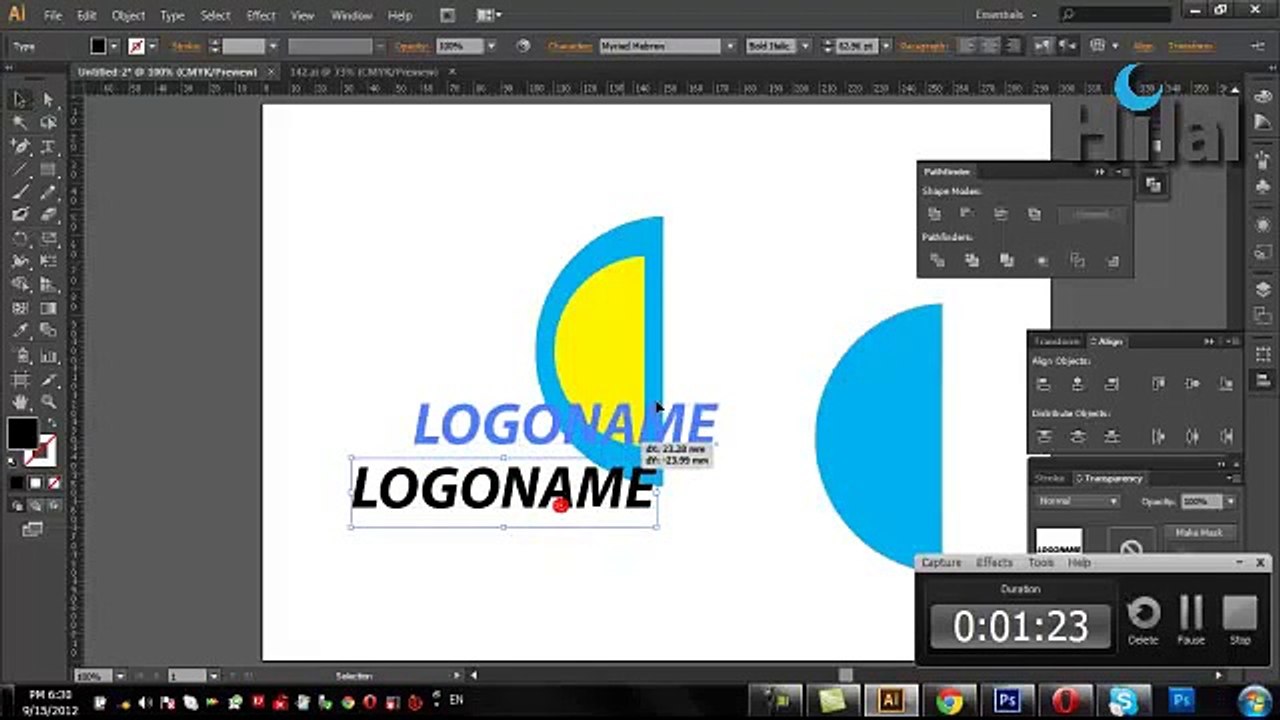Toggle Draw Behind mode in toolbox

34,506
